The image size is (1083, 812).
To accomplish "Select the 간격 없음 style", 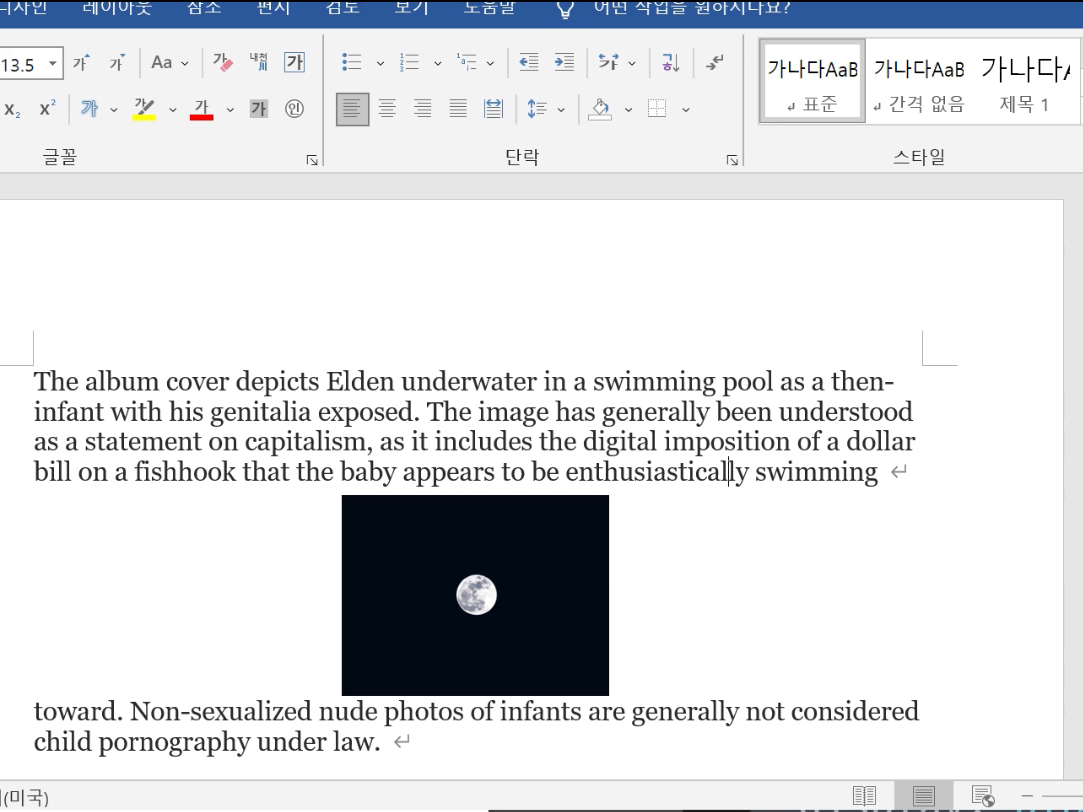I will (x=919, y=81).
